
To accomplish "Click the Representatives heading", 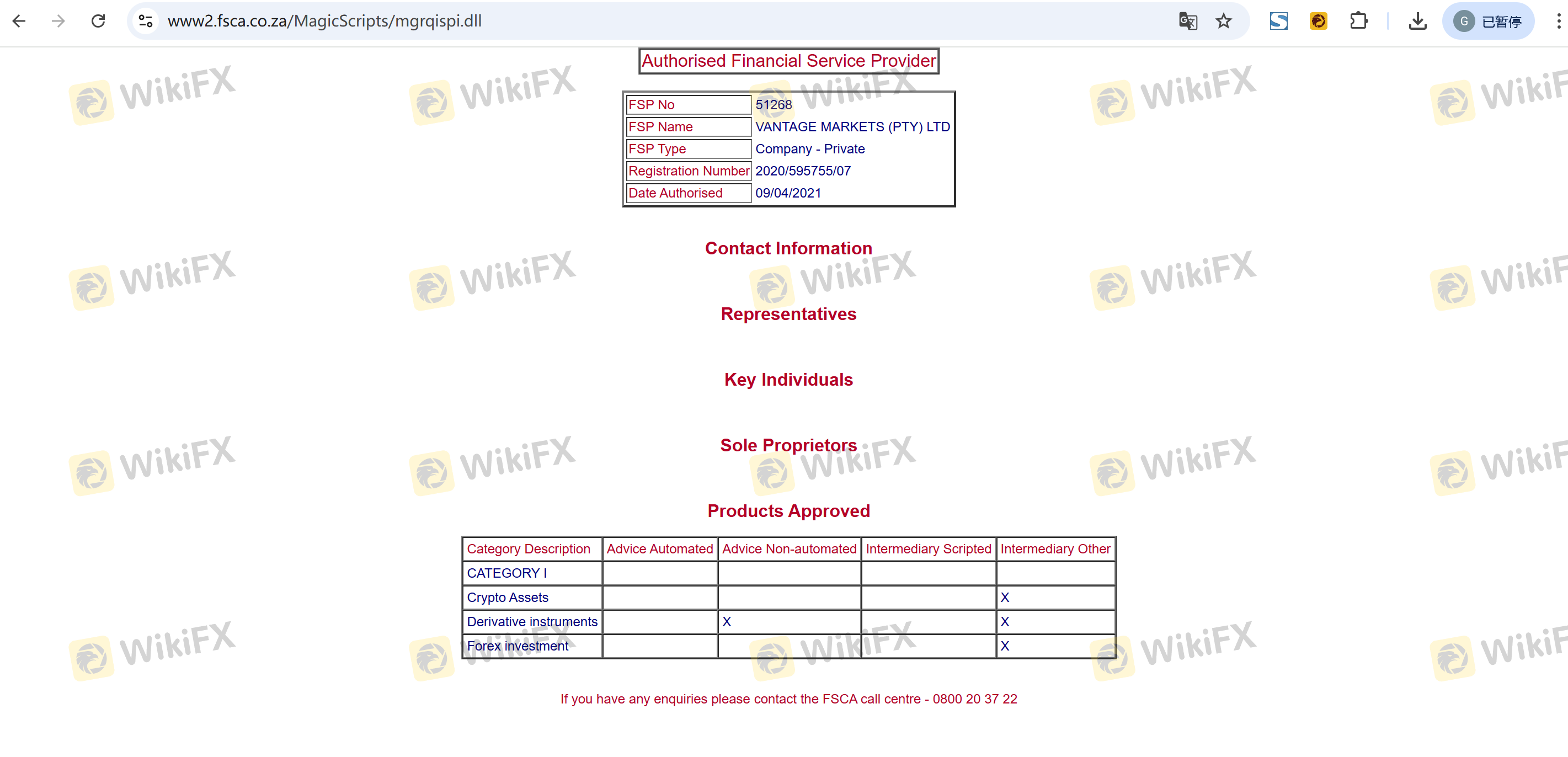I will point(788,314).
